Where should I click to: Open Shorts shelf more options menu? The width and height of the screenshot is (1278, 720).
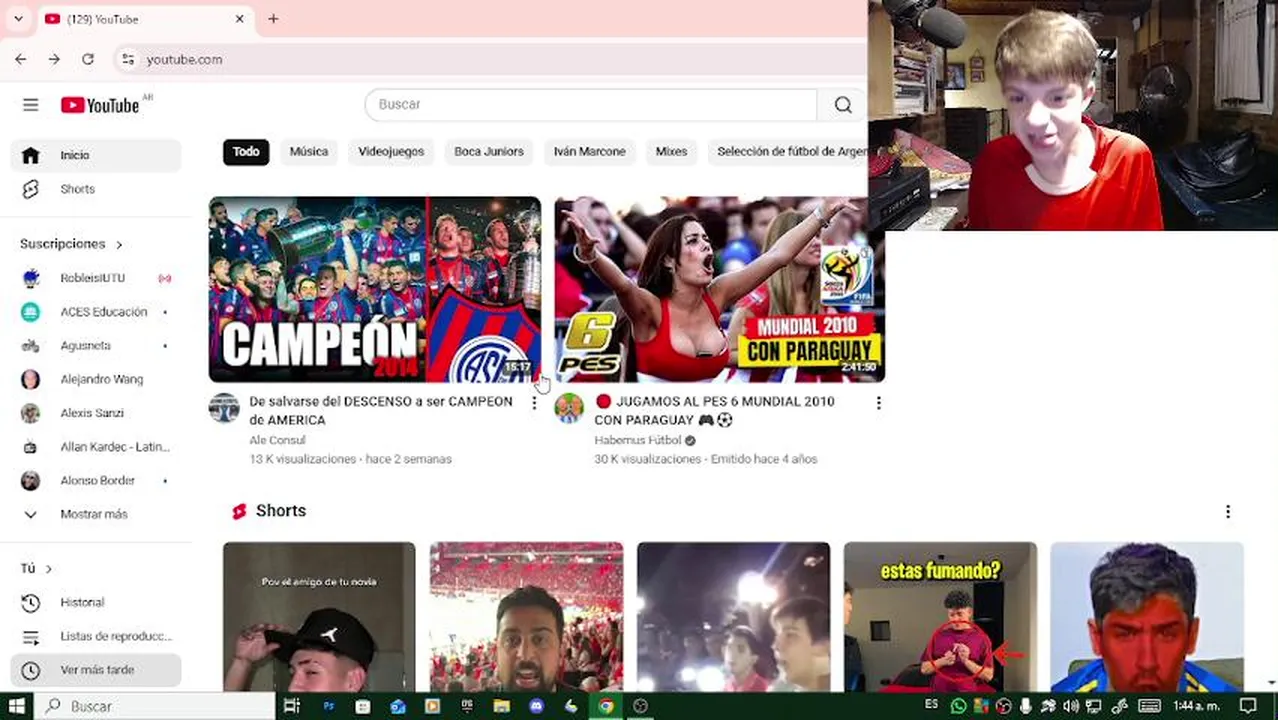click(x=1228, y=511)
